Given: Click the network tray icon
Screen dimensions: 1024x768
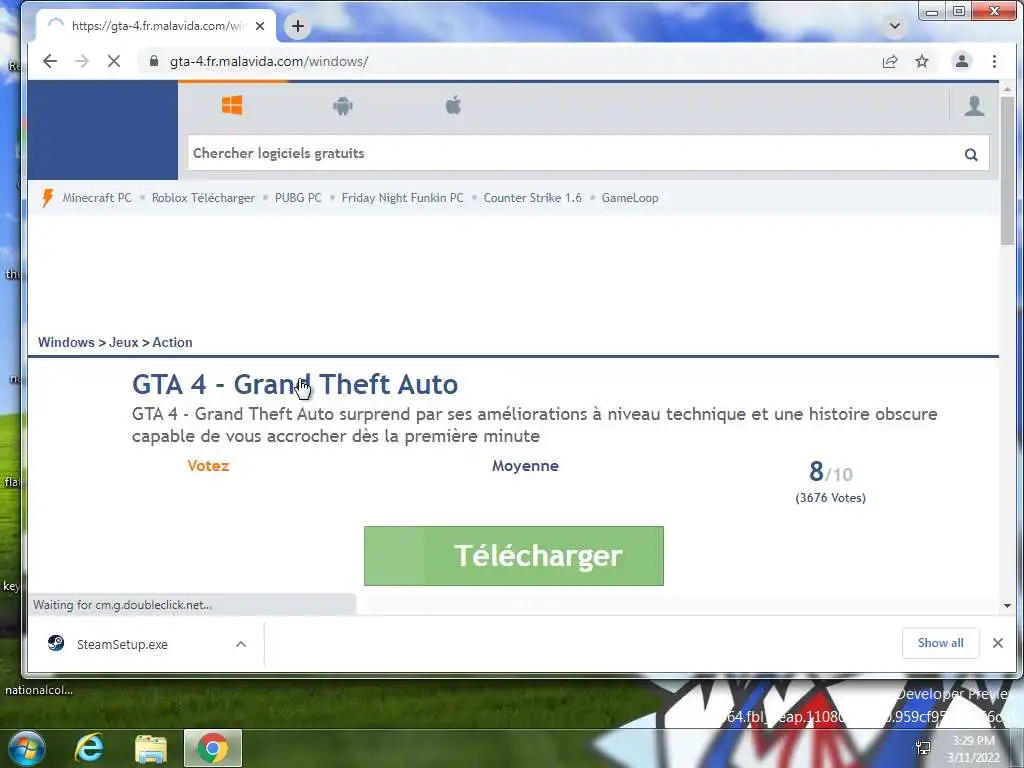Looking at the screenshot, I should click(x=923, y=748).
